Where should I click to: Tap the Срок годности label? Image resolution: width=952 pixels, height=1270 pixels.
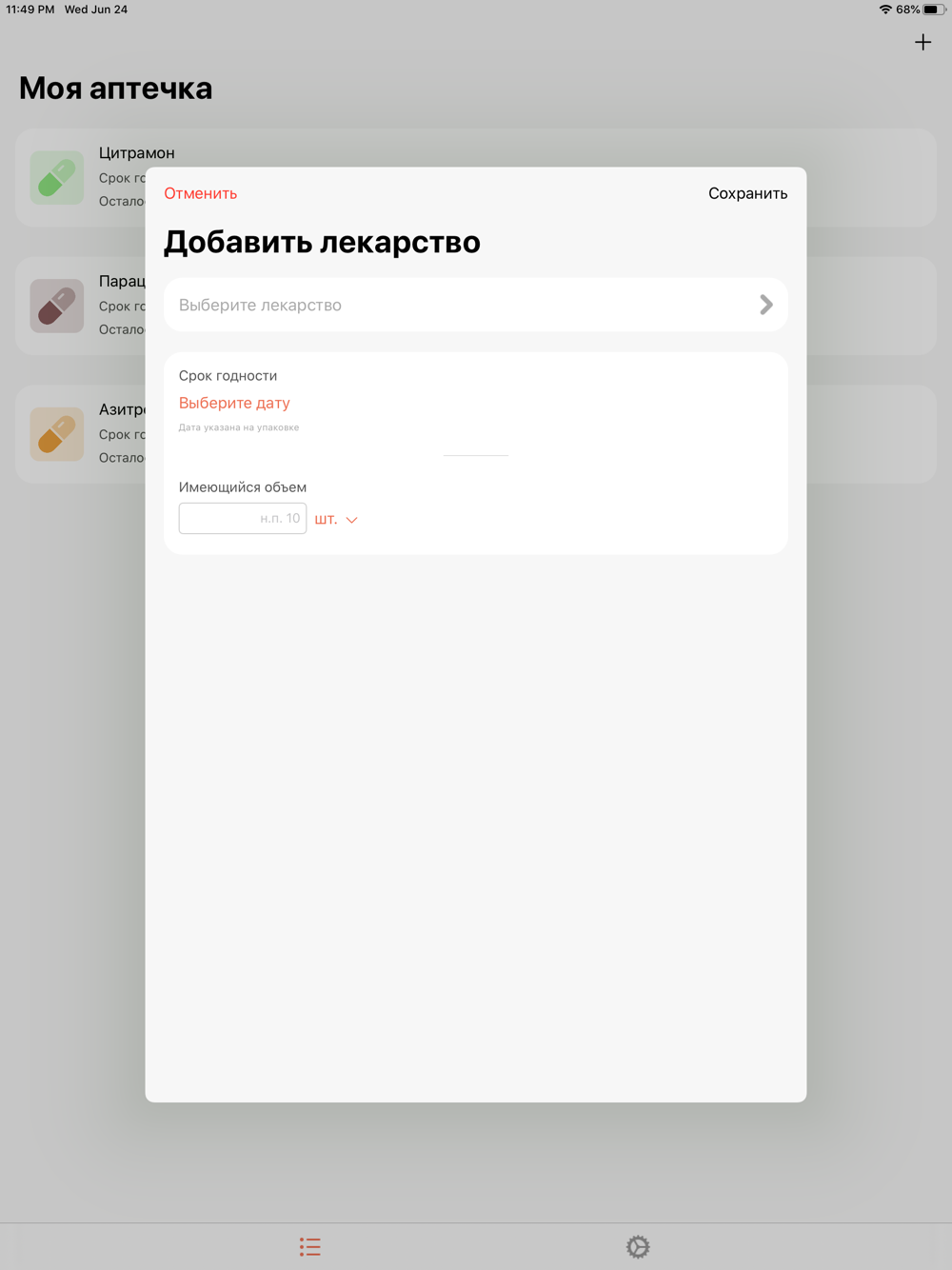[x=228, y=375]
